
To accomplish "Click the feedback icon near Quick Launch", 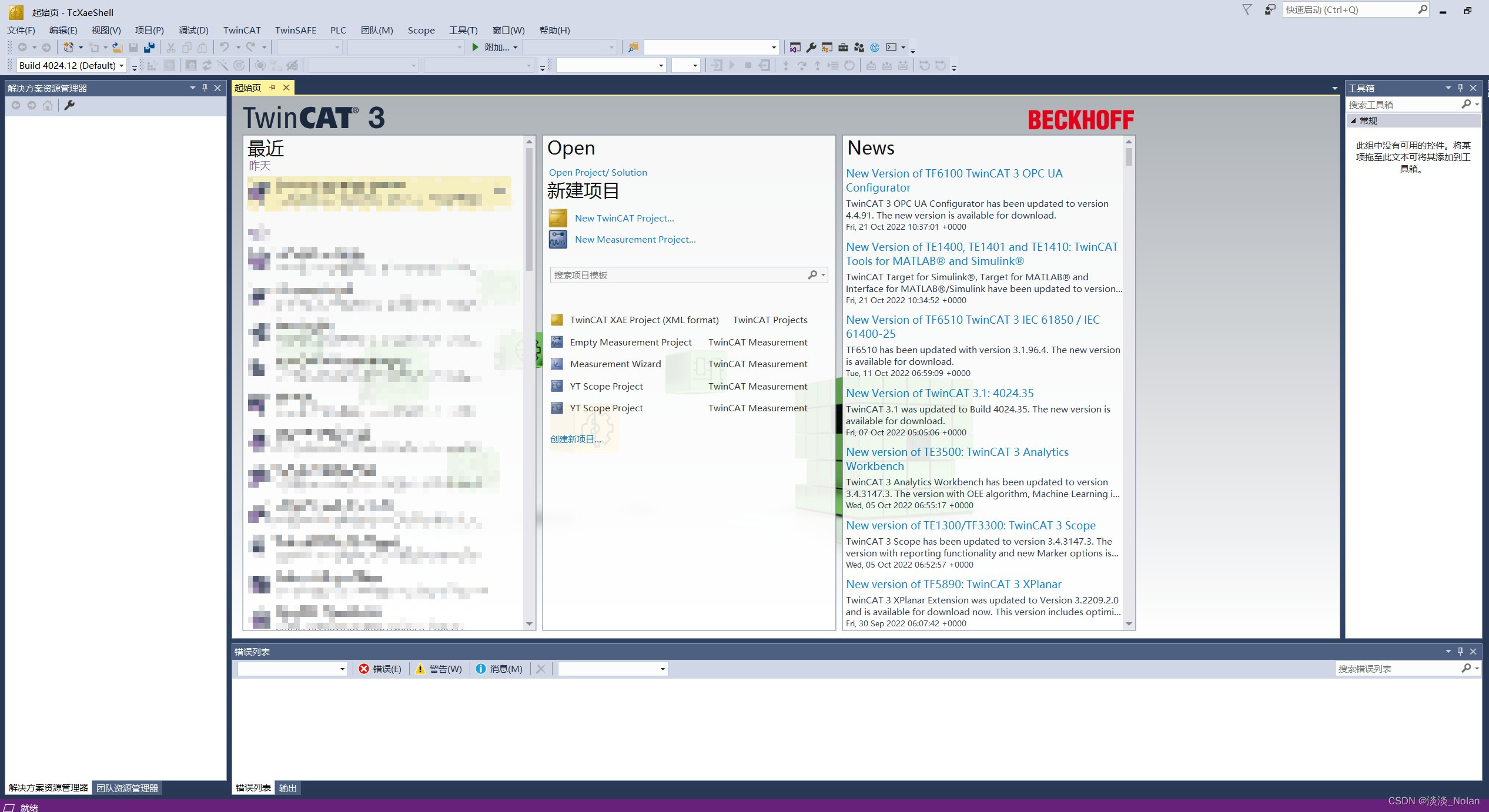I will pyautogui.click(x=1270, y=9).
